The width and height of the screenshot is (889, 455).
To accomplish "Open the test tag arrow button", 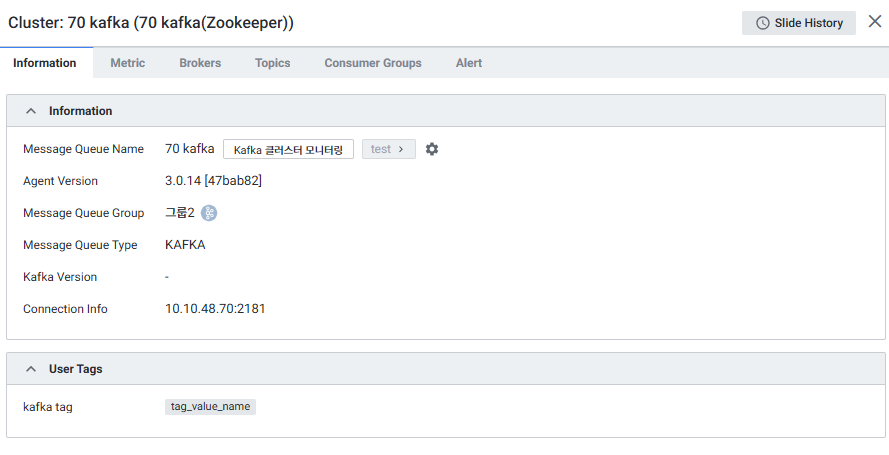I will coord(388,149).
